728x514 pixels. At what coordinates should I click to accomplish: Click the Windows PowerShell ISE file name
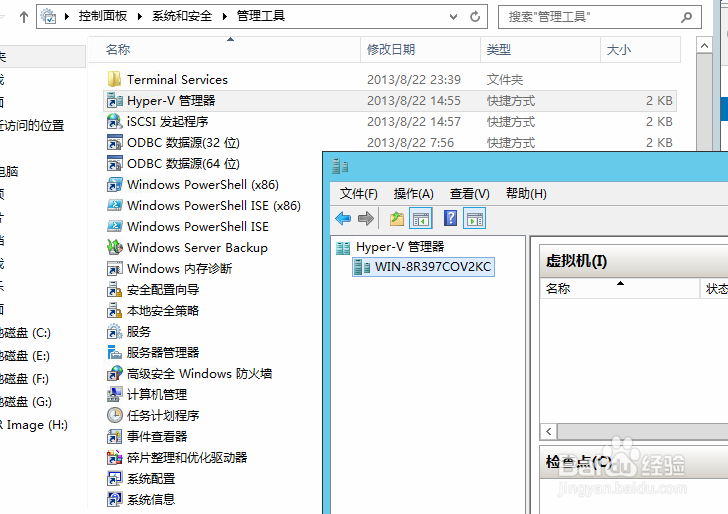coord(198,227)
